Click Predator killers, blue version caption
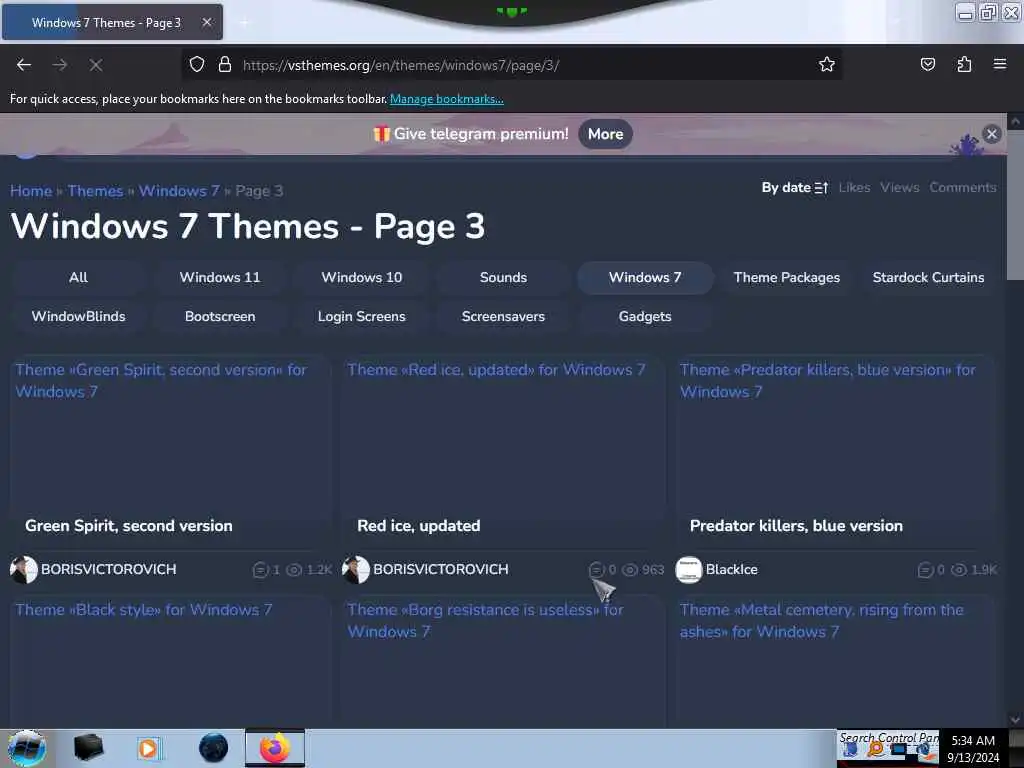Image resolution: width=1024 pixels, height=768 pixels. [x=796, y=526]
